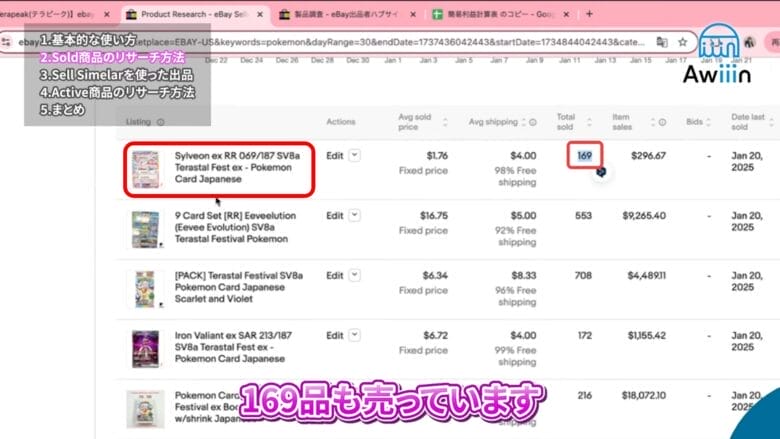
Task: Click the Sylveon ex card thumbnail
Action: (145, 170)
